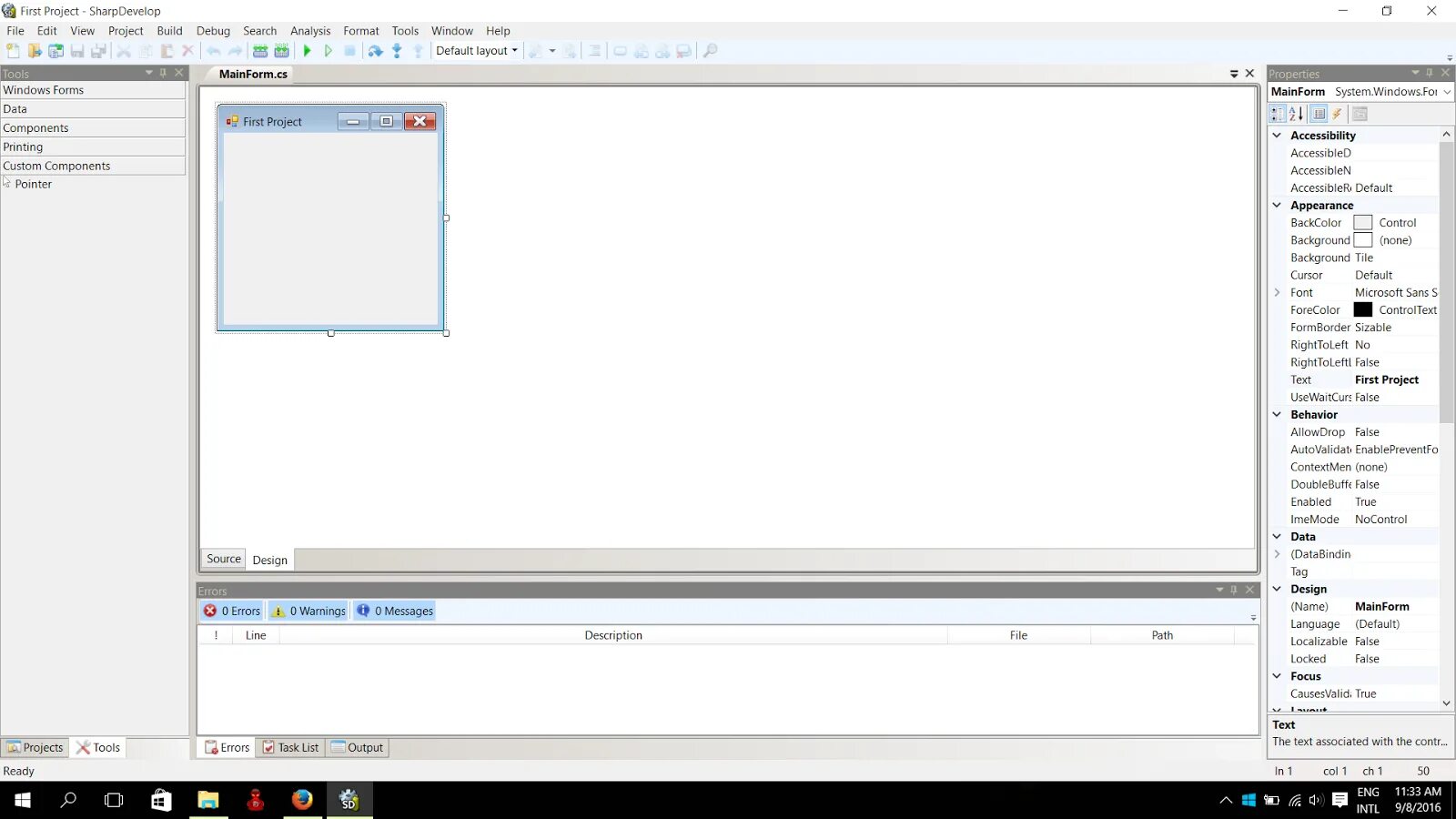Toggle the 0 Errors filter
Image resolution: width=1456 pixels, height=819 pixels.
point(232,611)
